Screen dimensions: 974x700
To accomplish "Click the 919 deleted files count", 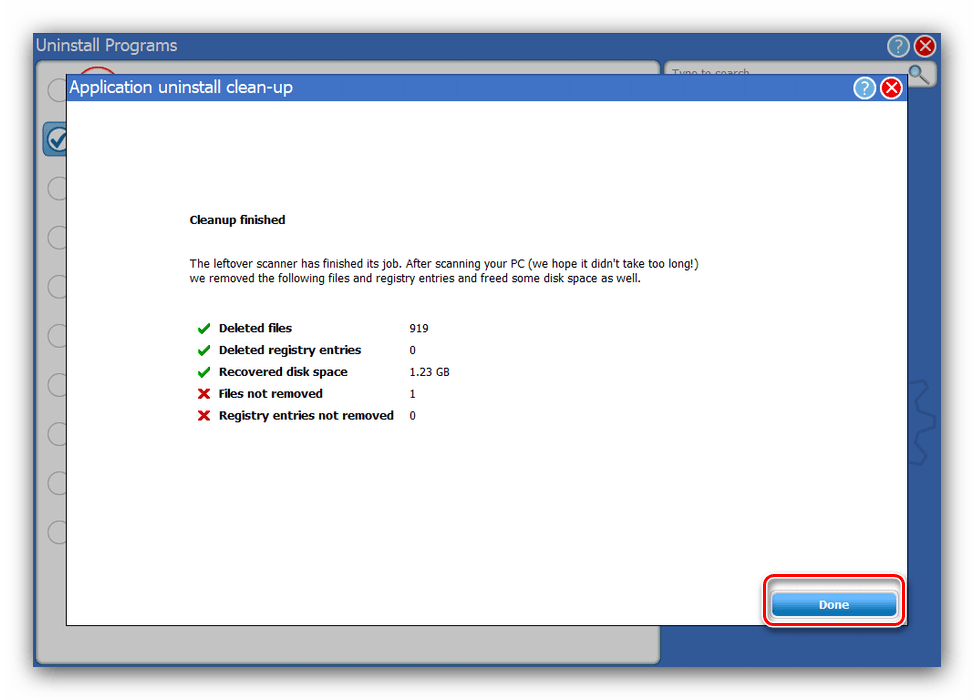I will point(418,328).
